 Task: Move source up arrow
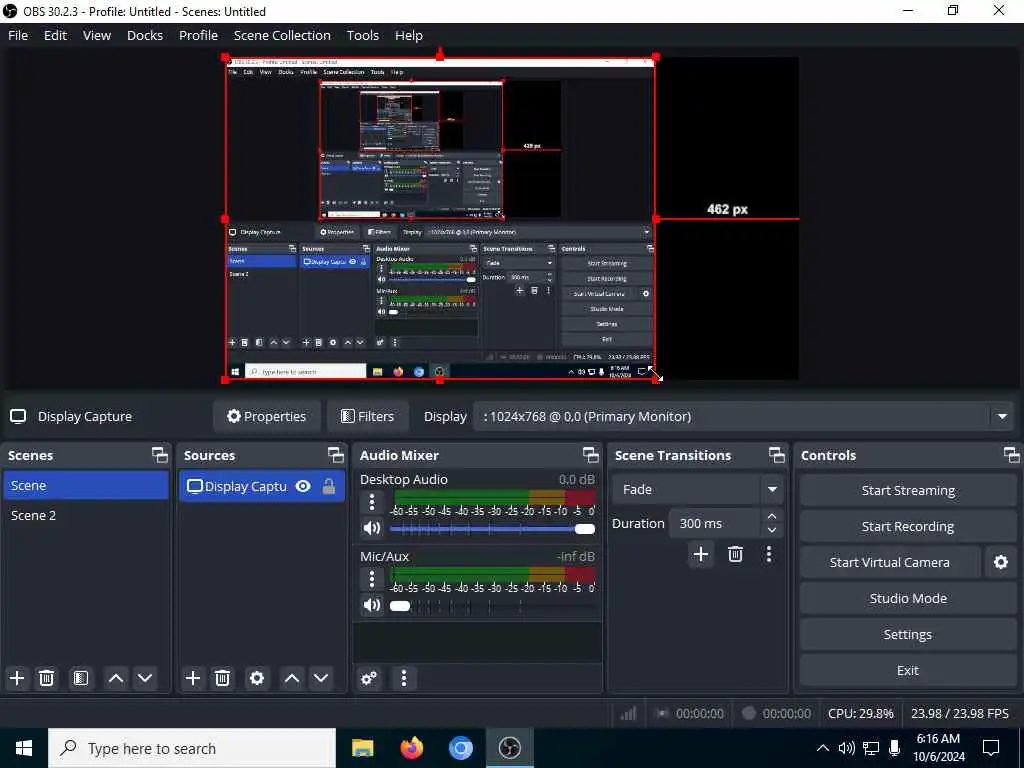point(292,678)
